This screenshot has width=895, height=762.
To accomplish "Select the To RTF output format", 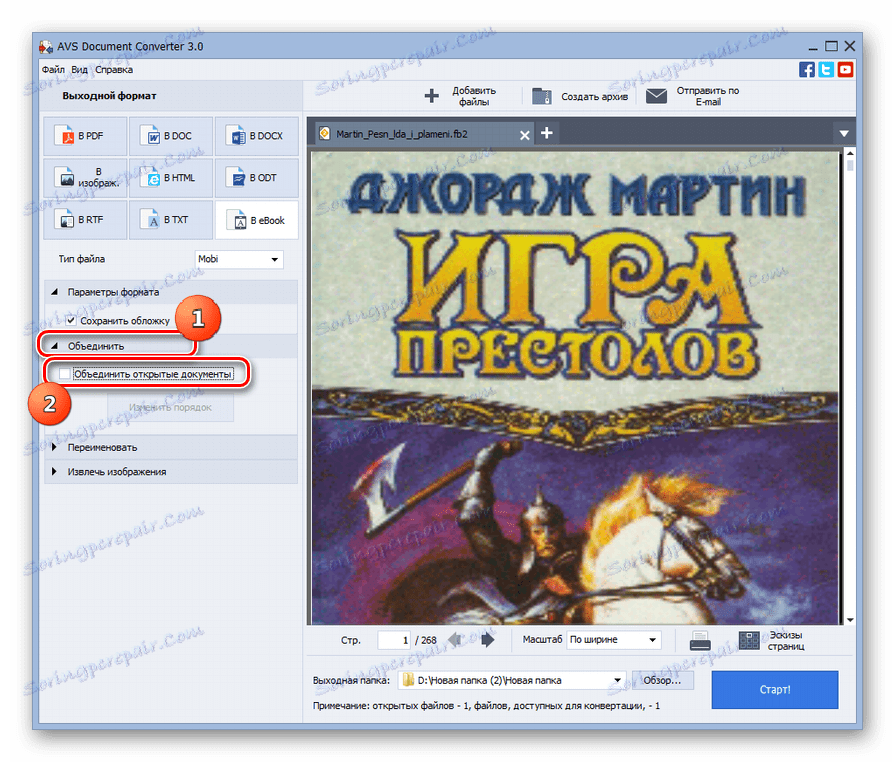I will 85,220.
